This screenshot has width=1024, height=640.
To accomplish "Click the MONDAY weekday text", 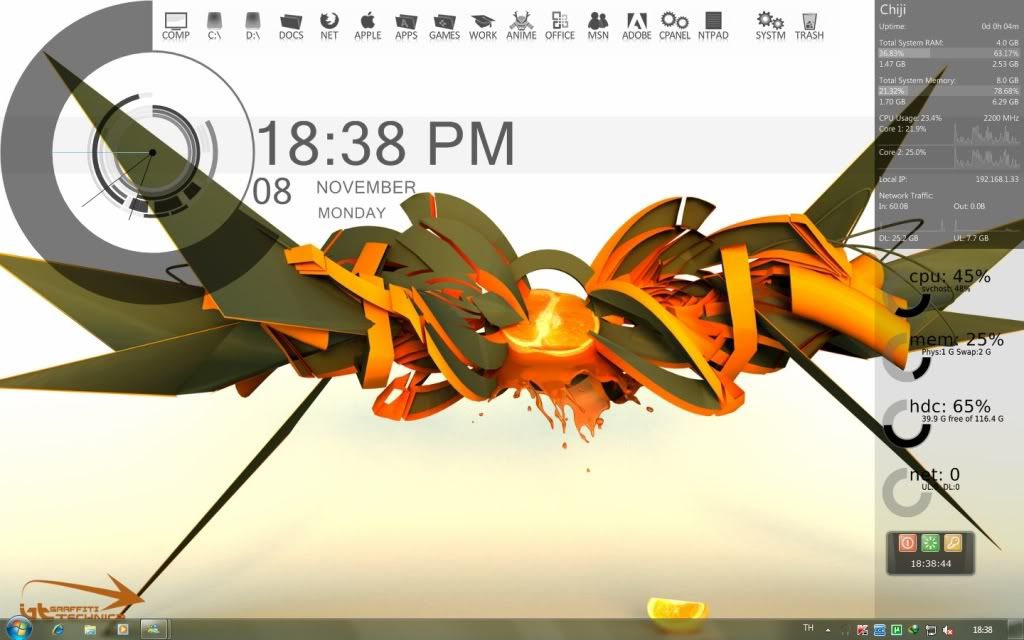I will [352, 213].
